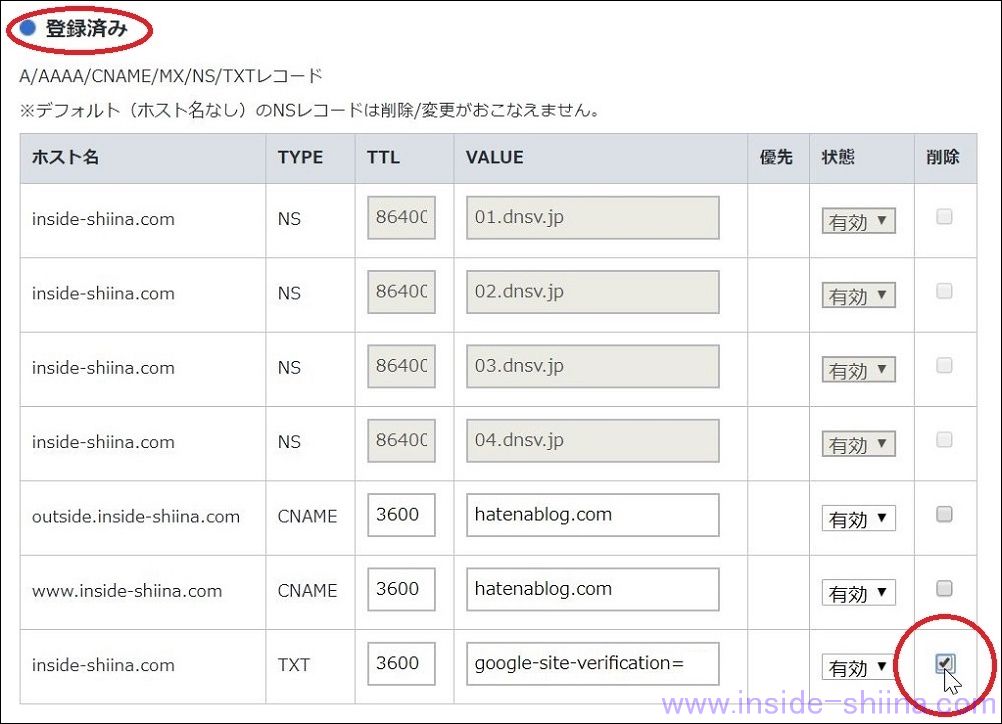Open the 有効 status dropdown for 03.dnsv.jp
The height and width of the screenshot is (724, 1002).
click(x=857, y=369)
